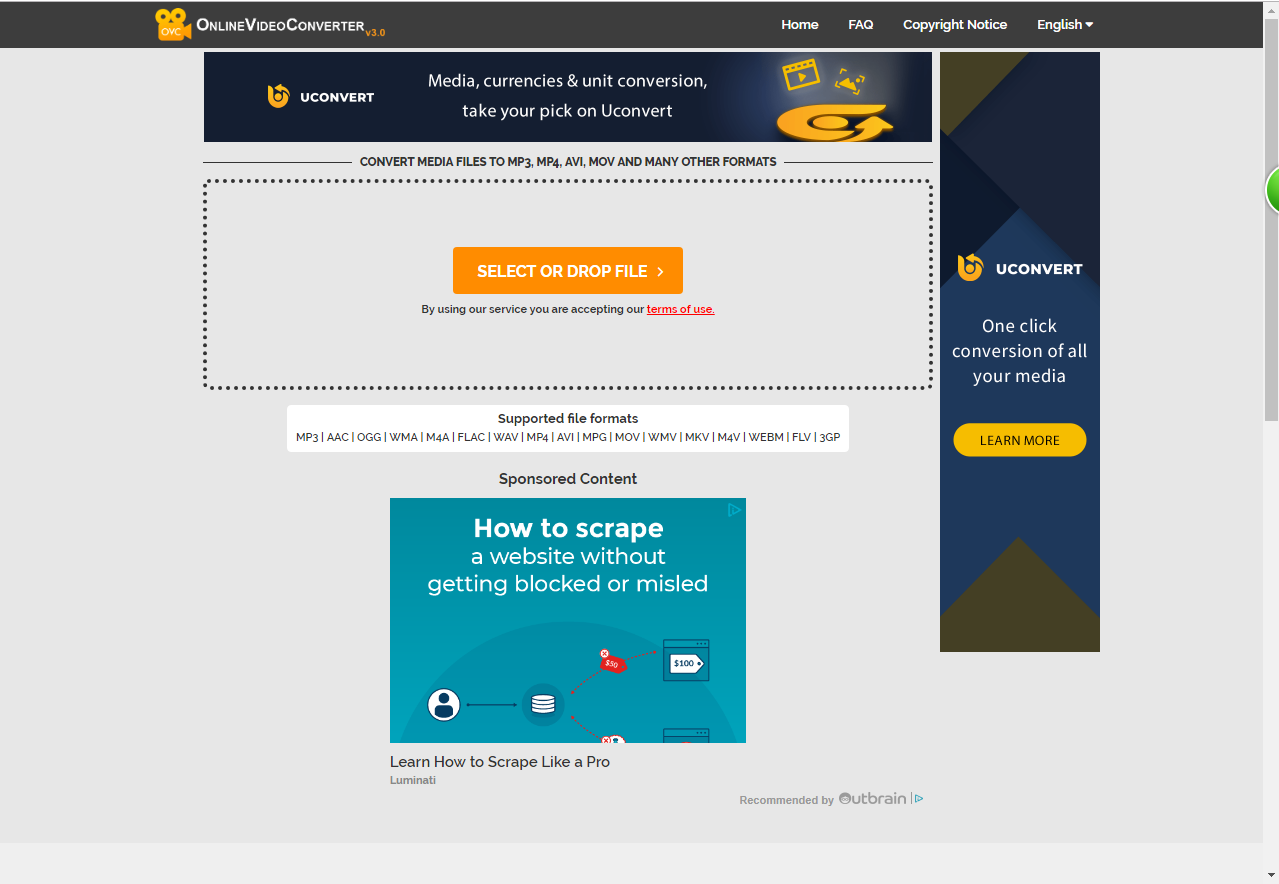Click the page vertical scrollbar thumb

tap(1271, 220)
